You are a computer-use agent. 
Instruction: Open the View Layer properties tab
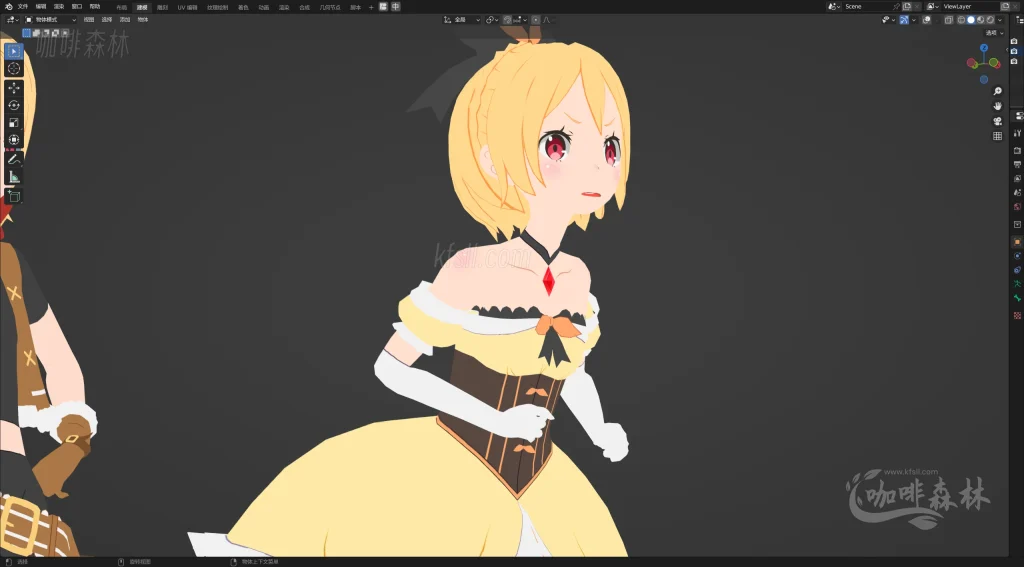[1017, 179]
